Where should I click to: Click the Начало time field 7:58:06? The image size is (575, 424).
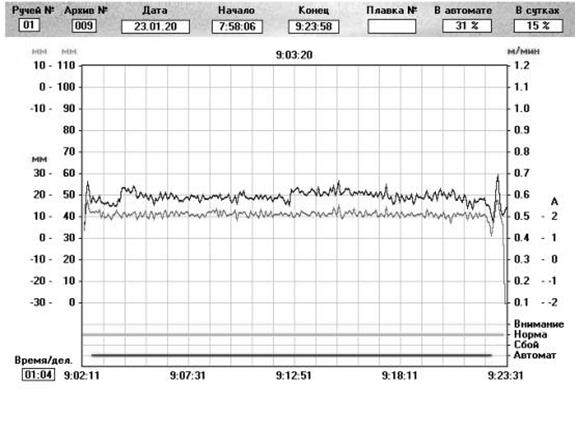pyautogui.click(x=237, y=27)
